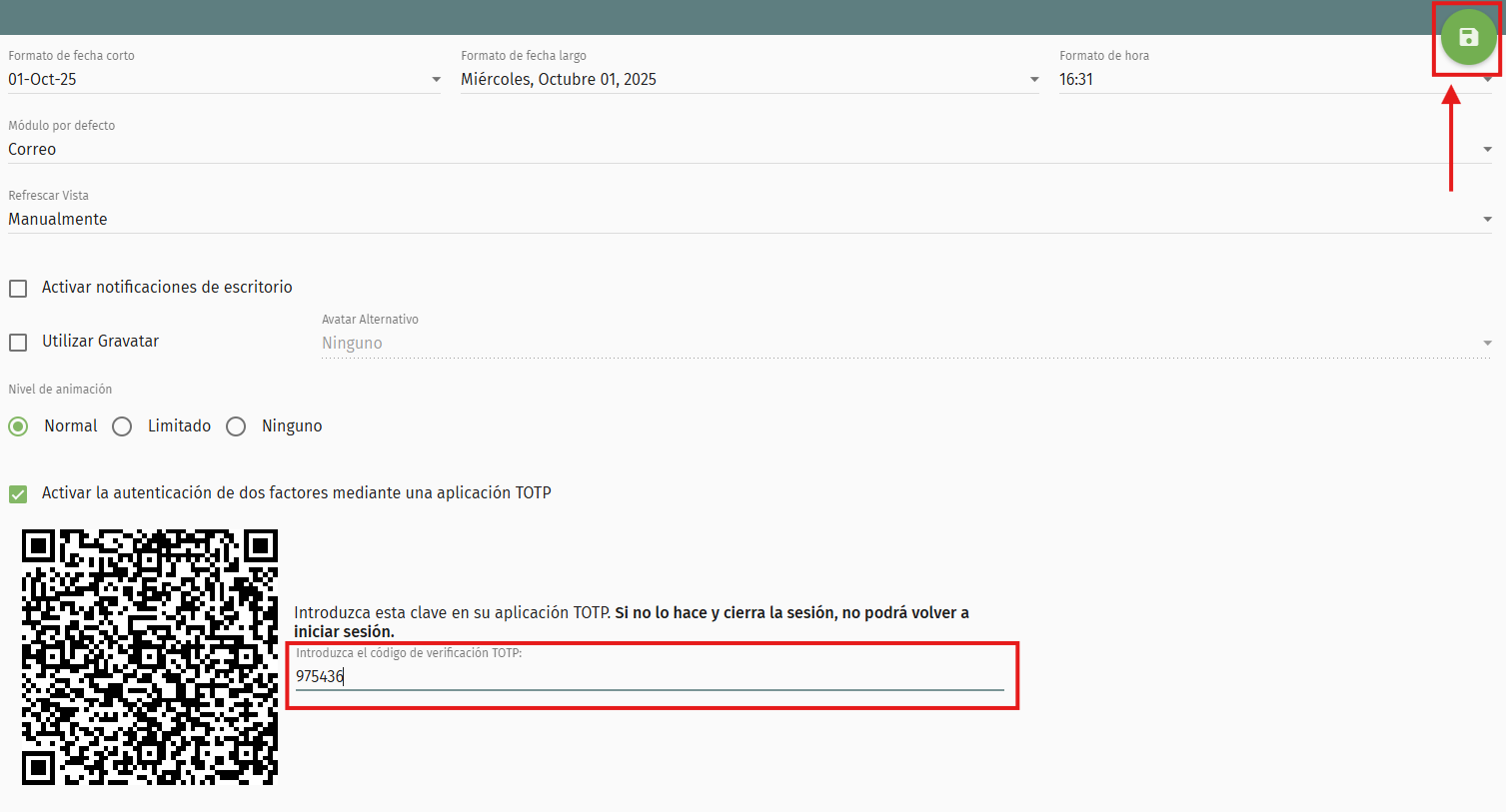Screen dimensions: 1506x812
Task: Select the Normal animation level
Action: click(18, 426)
